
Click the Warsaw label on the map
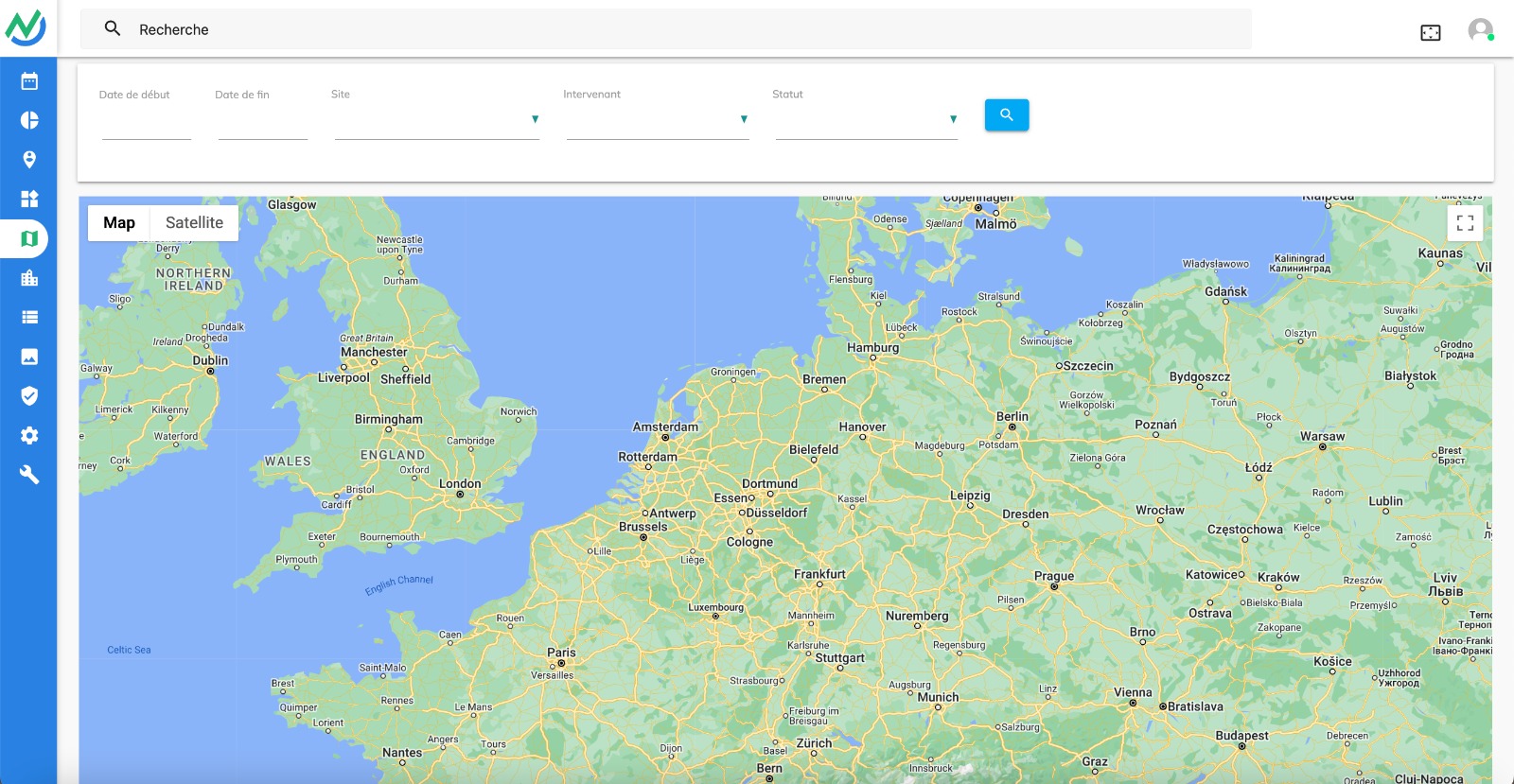click(x=1322, y=436)
